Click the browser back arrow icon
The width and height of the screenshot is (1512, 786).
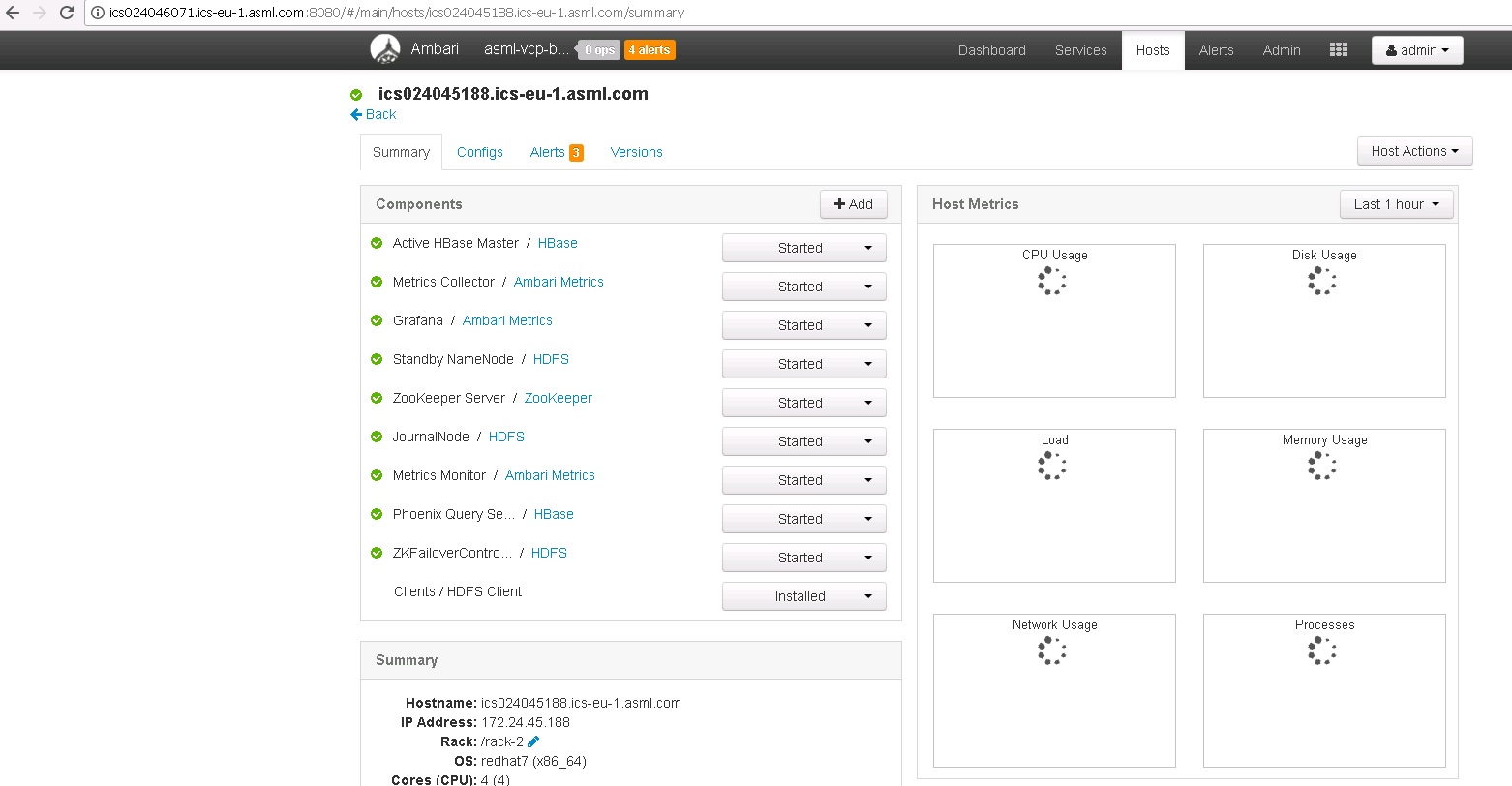coord(13,13)
